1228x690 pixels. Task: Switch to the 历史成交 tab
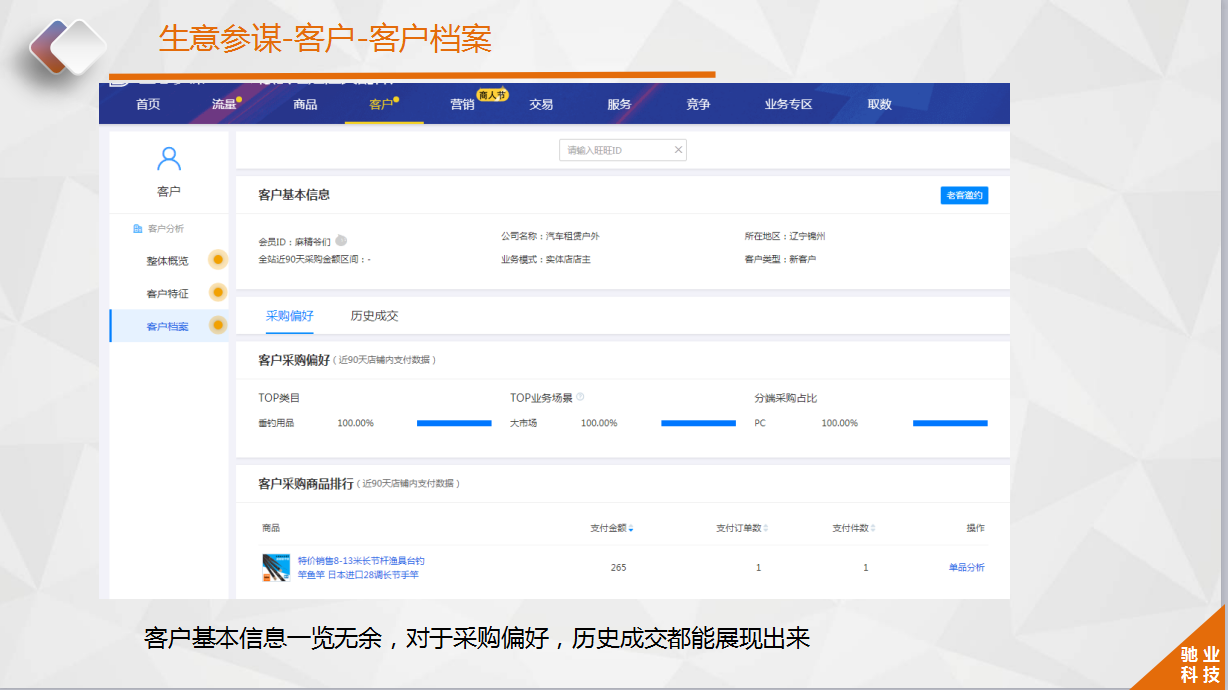click(x=375, y=316)
